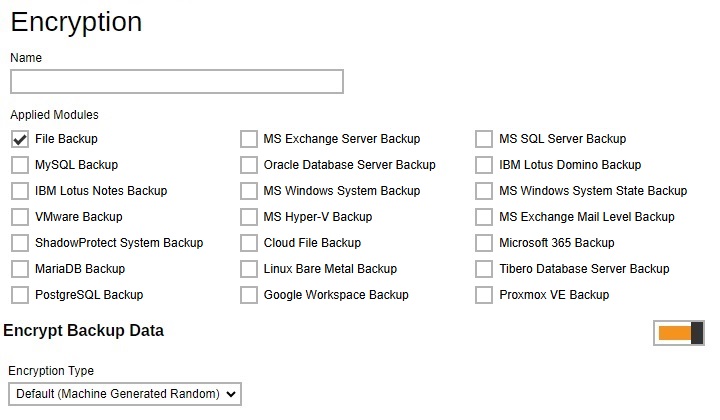720x420 pixels.
Task: Enable MySQL Backup module checkbox
Action: coord(20,165)
